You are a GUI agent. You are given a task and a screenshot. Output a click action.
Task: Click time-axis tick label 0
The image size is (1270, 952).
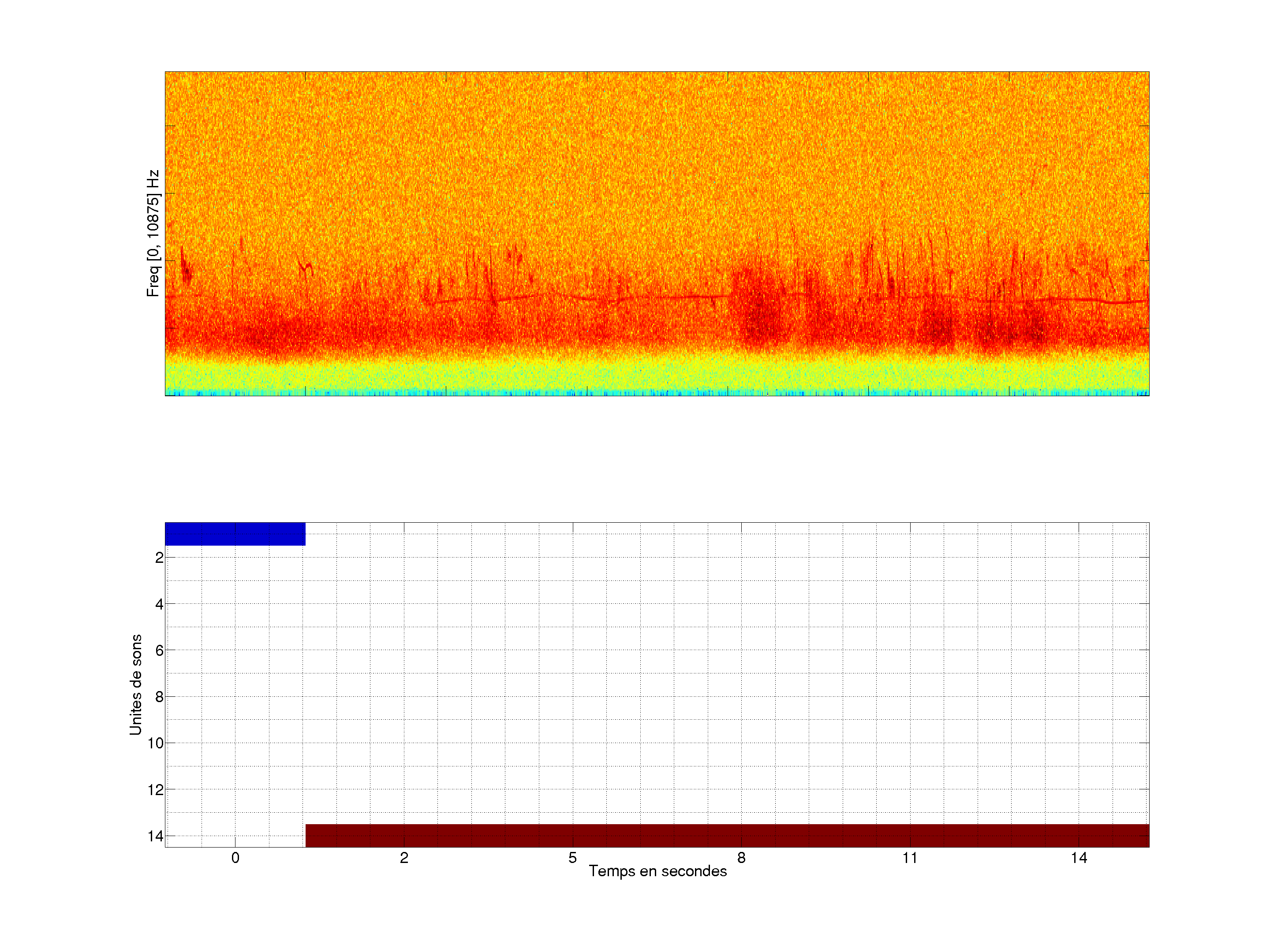(x=235, y=858)
